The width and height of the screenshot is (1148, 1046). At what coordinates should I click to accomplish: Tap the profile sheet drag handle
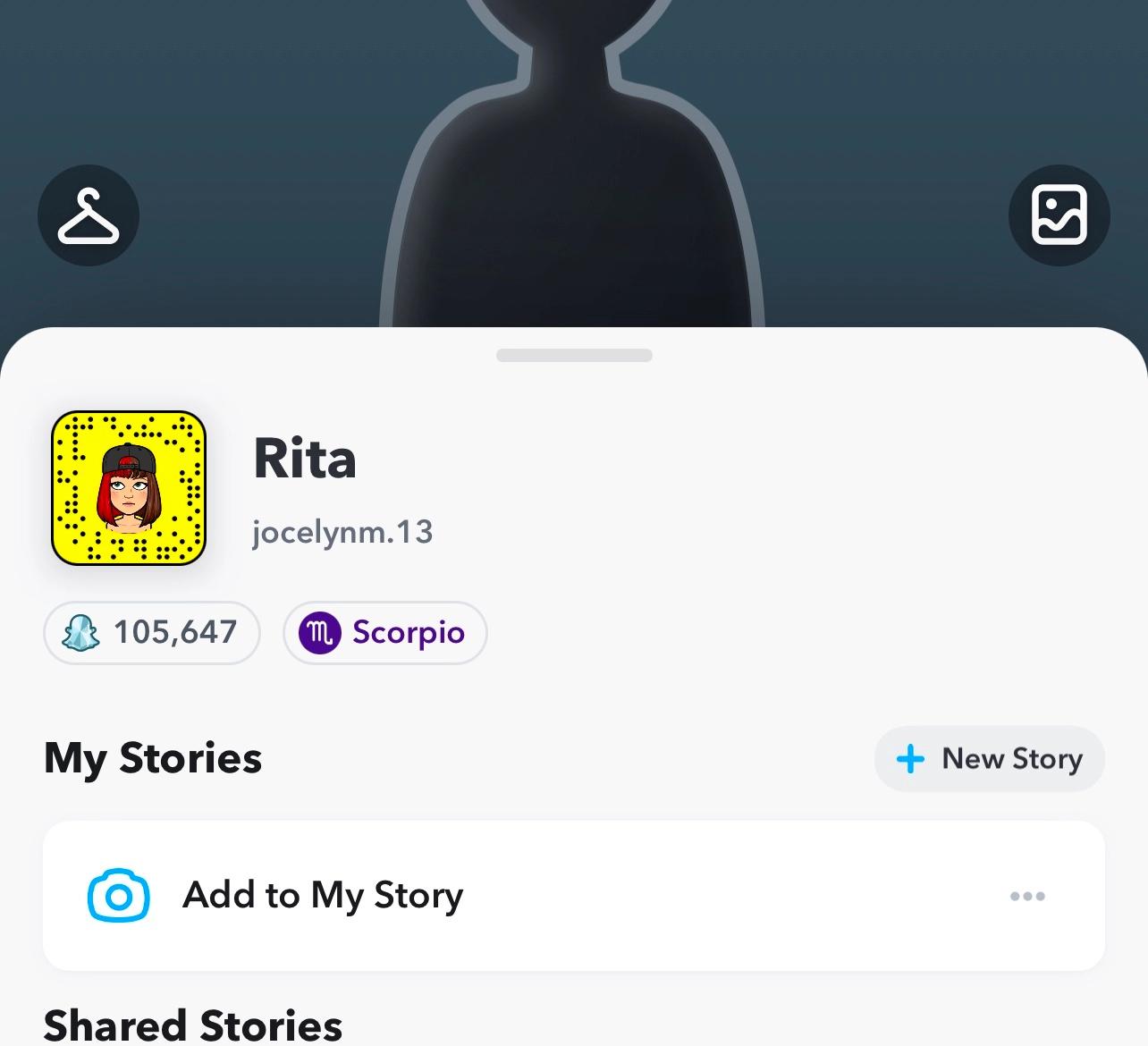point(574,355)
